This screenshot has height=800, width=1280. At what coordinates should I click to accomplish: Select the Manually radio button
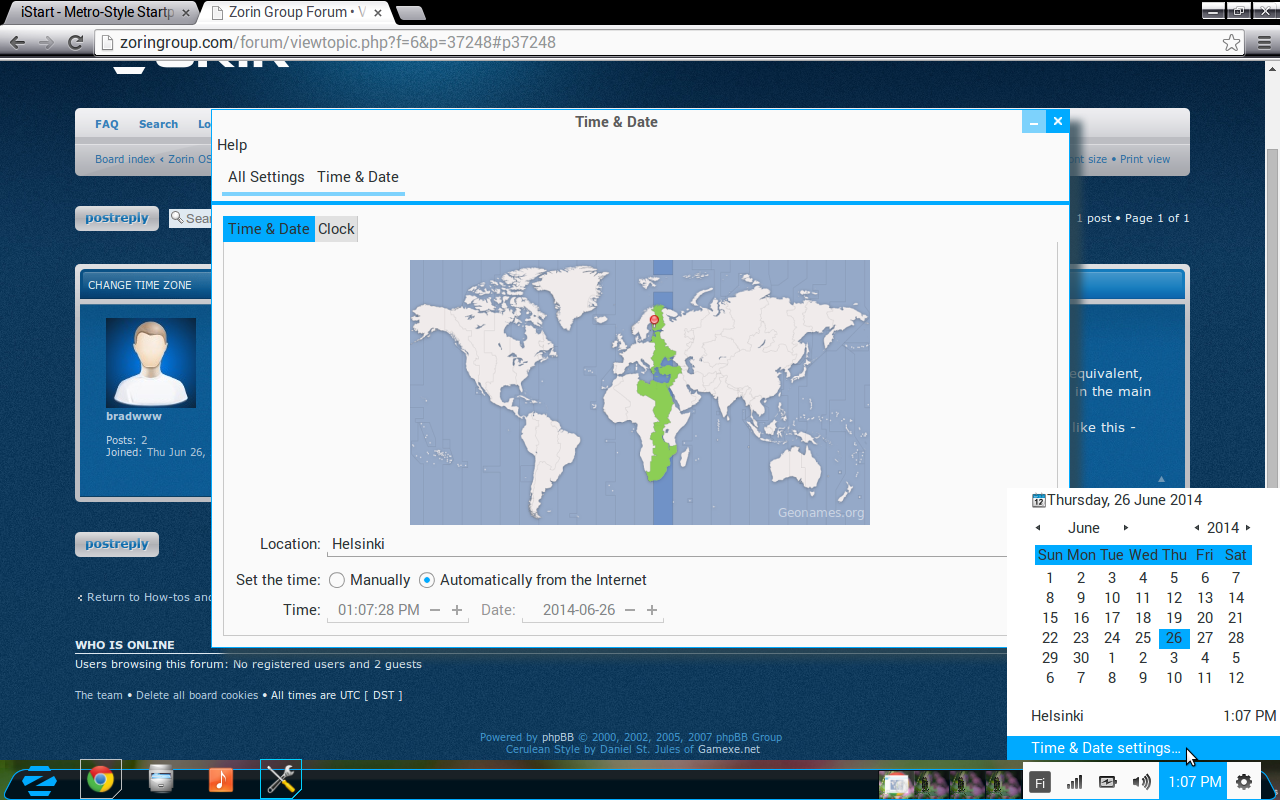(337, 580)
